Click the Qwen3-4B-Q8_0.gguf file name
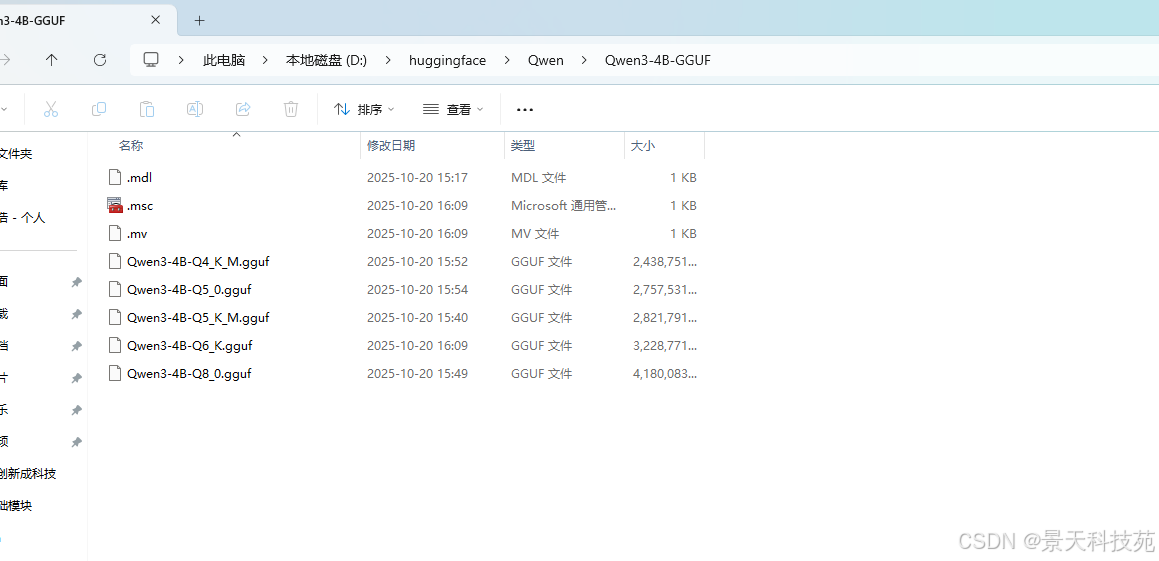The image size is (1159, 561). pos(189,374)
